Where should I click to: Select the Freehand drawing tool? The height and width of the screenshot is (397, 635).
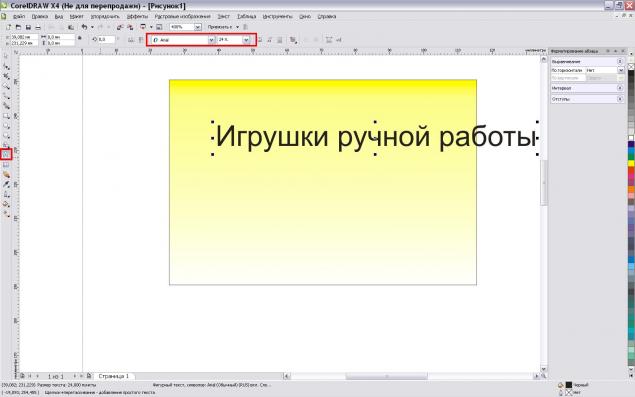click(x=6, y=96)
